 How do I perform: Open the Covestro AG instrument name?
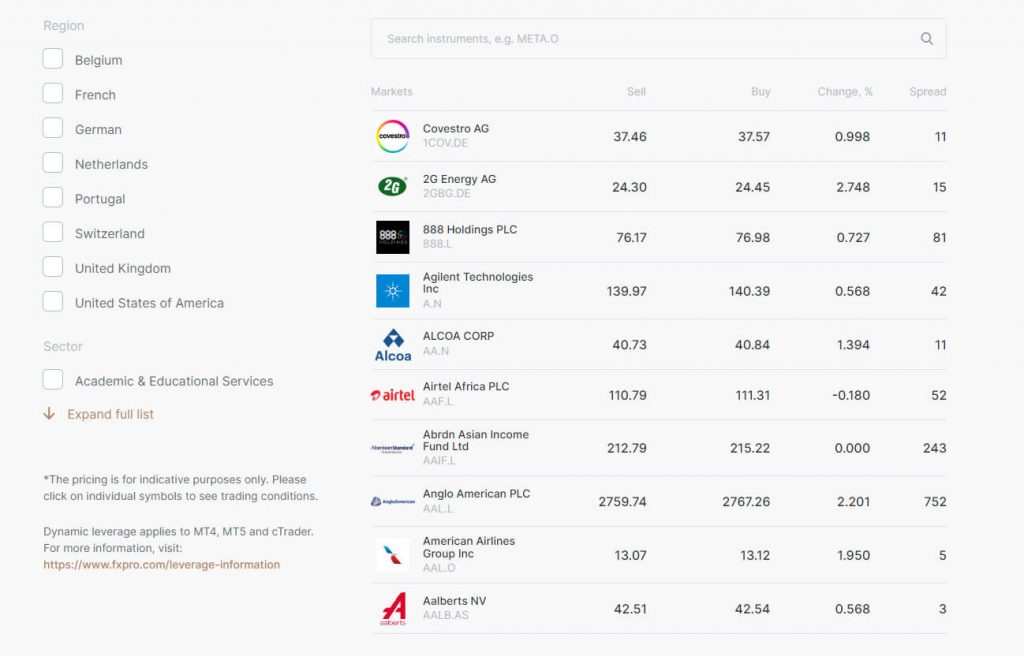point(456,129)
